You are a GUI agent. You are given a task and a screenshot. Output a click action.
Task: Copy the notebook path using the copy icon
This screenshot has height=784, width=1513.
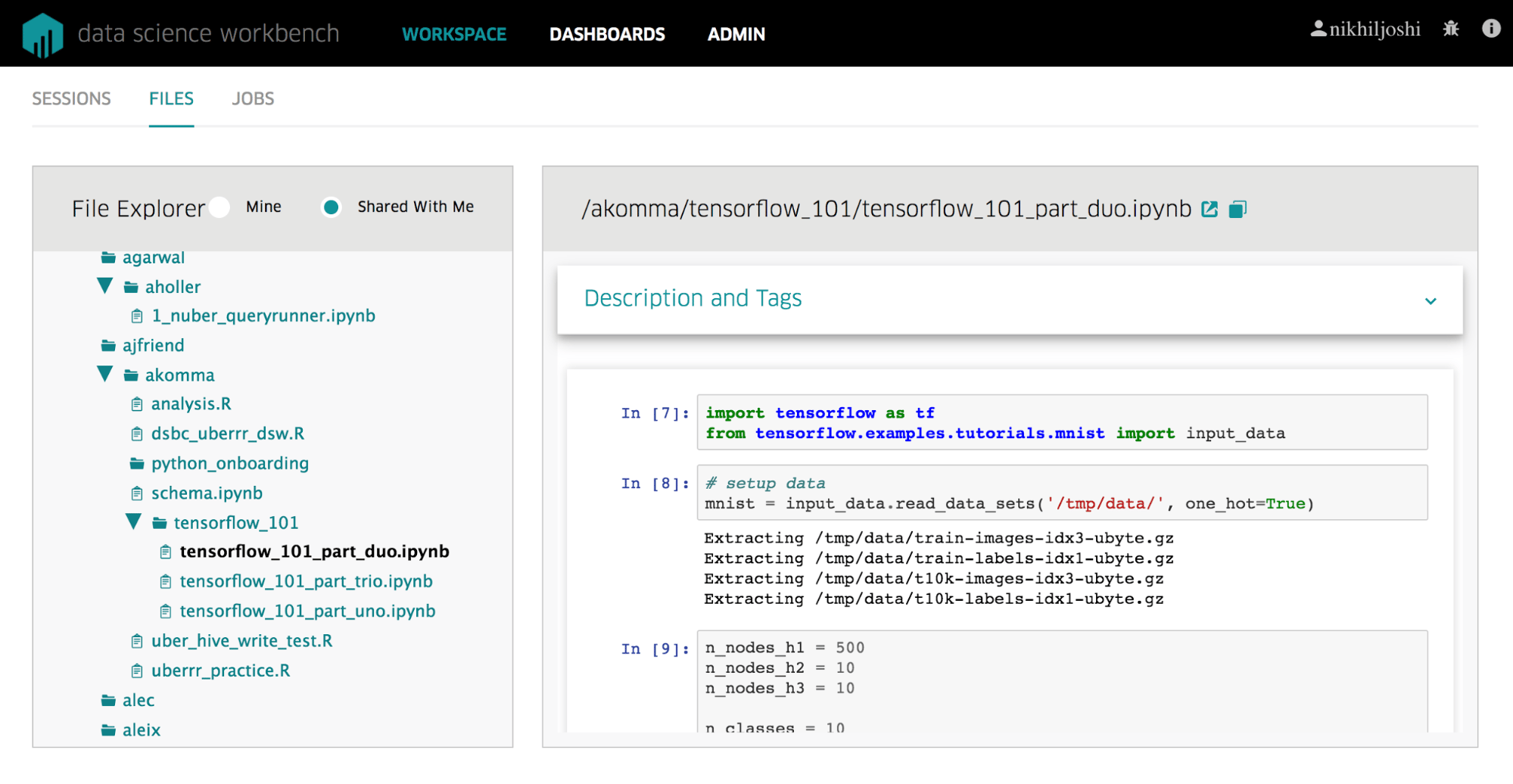(1238, 209)
